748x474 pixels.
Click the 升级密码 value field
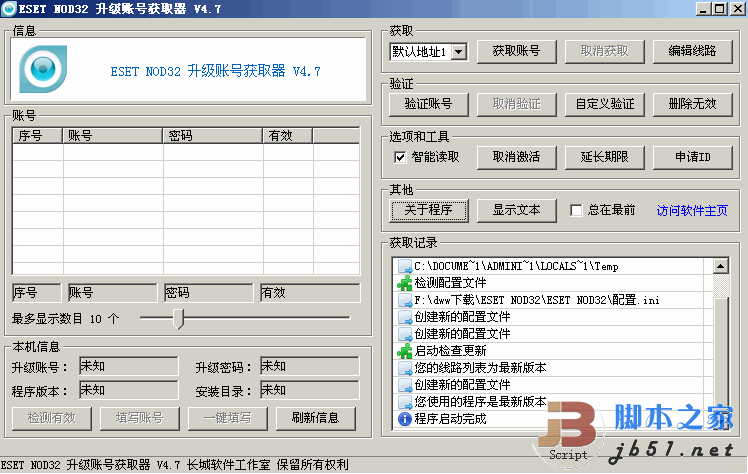[310, 366]
